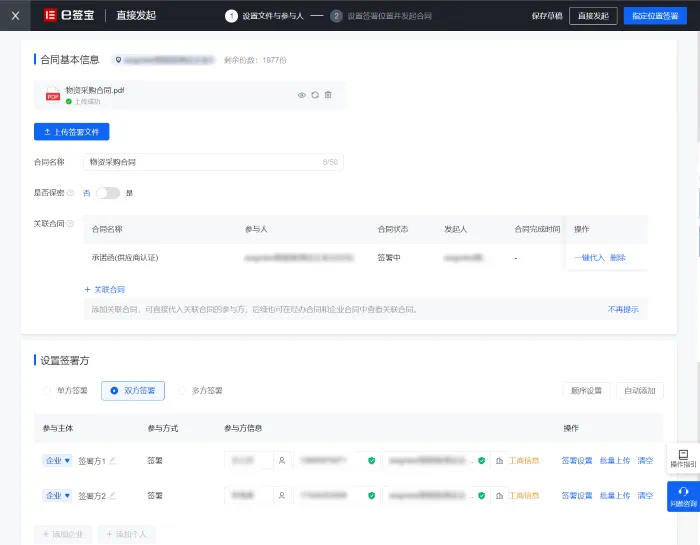Expand the 企业 dropdown for 签署方1
The image size is (700, 545).
58,460
